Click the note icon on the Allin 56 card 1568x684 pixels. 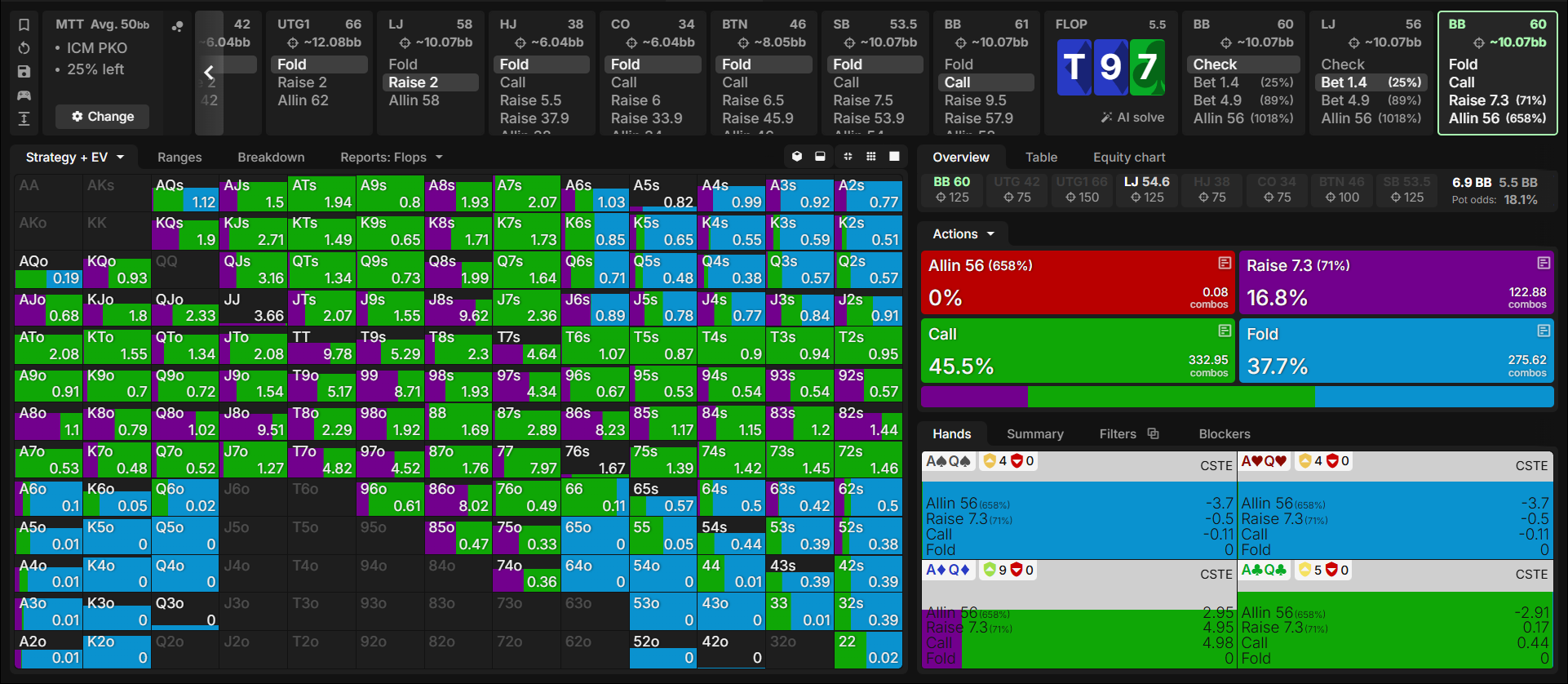[x=1225, y=263]
